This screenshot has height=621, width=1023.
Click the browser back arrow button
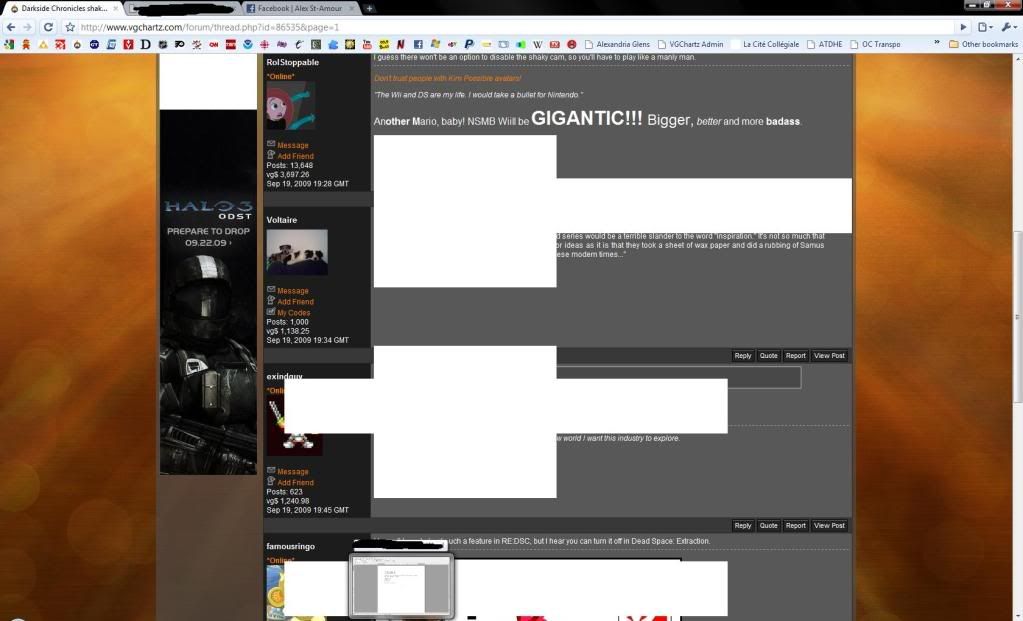tap(10, 27)
